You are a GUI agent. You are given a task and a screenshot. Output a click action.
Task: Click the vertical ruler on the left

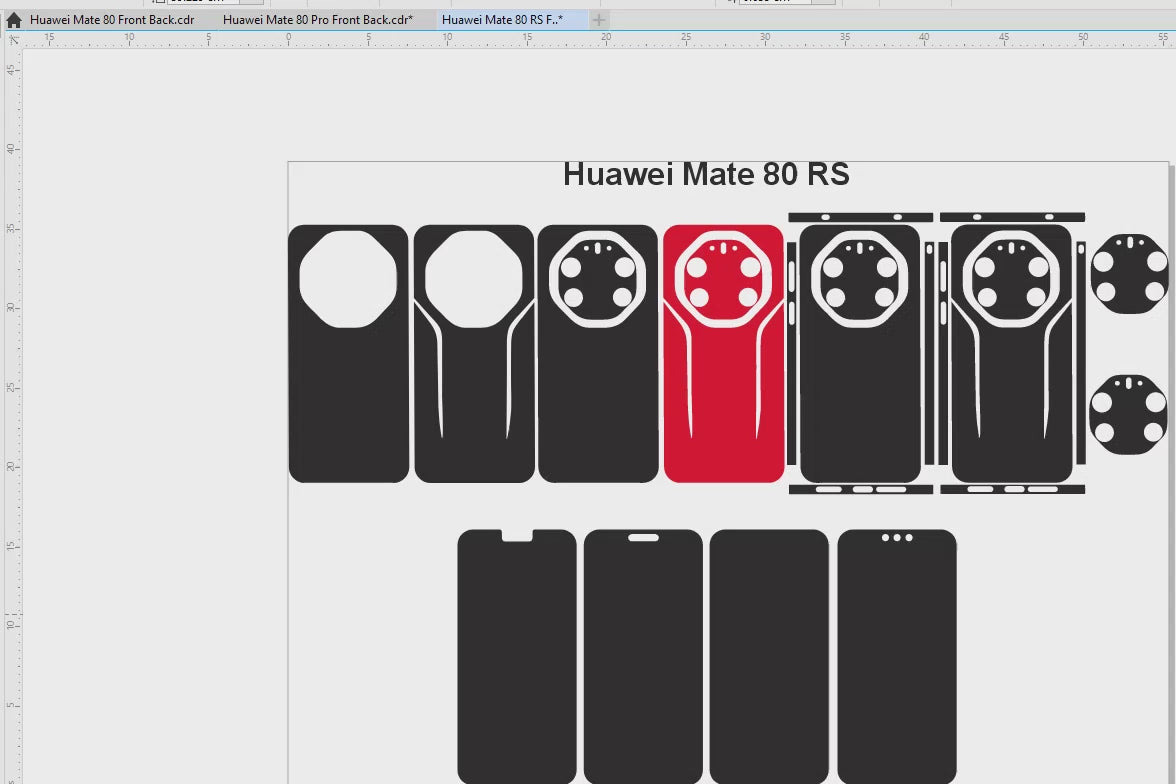coord(12,400)
